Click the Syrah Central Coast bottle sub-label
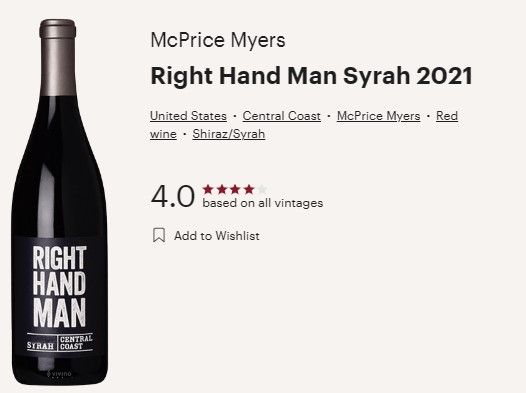The width and height of the screenshot is (526, 393). tap(60, 342)
